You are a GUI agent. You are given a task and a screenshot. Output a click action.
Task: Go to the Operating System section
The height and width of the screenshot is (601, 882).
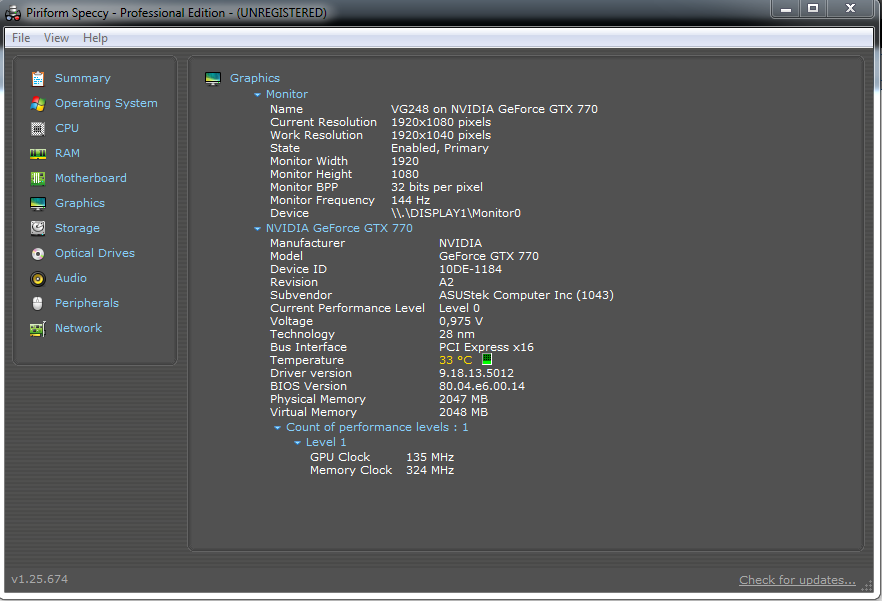pyautogui.click(x=106, y=103)
